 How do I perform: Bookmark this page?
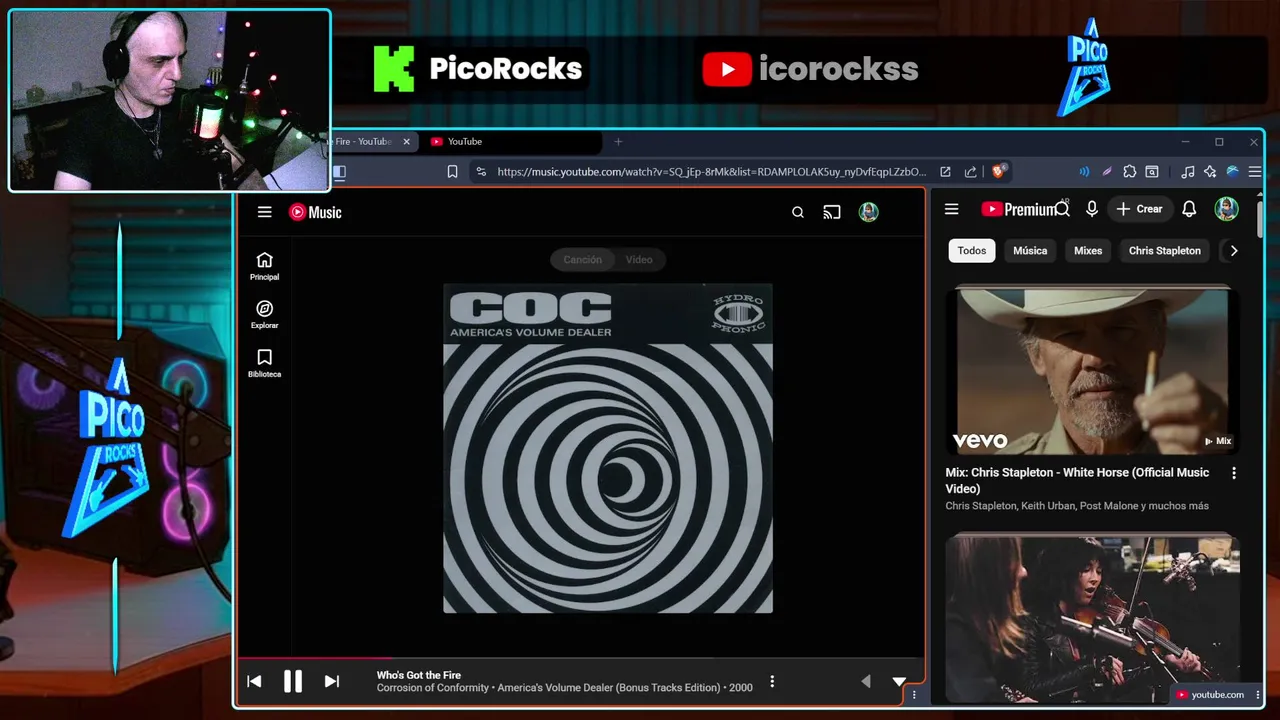pos(452,172)
